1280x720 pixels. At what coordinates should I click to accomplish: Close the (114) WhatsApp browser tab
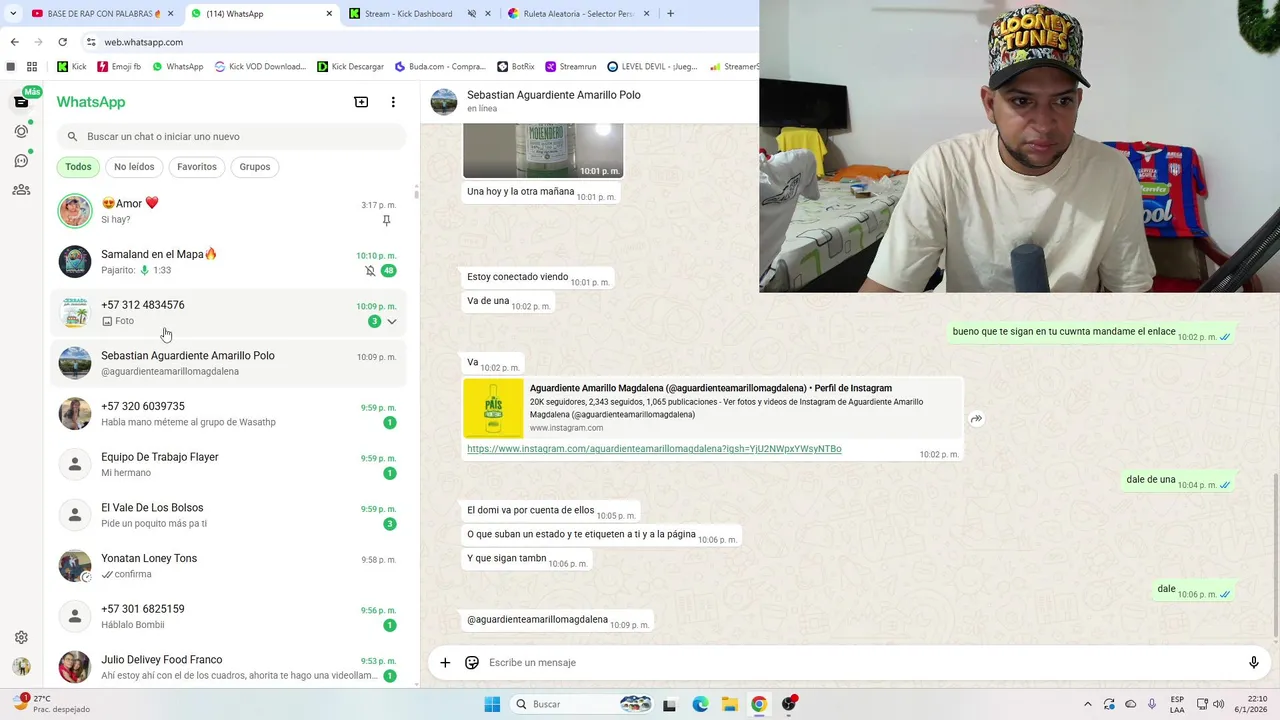(329, 14)
